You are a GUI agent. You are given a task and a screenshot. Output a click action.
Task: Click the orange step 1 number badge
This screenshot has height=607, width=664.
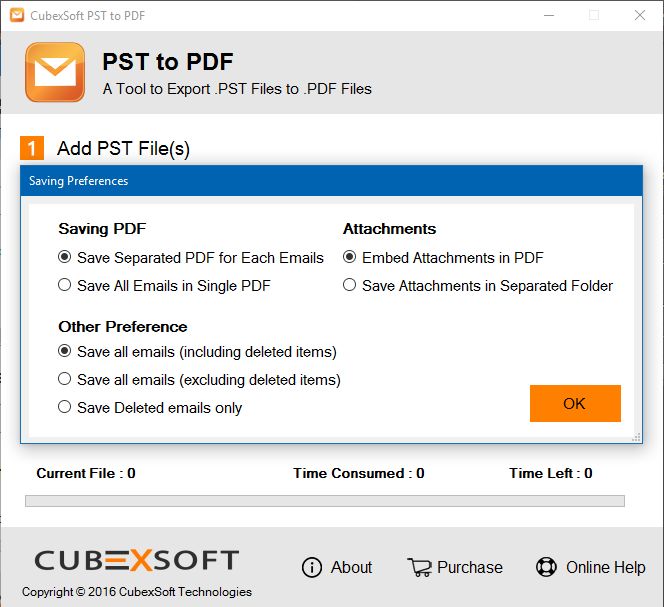[x=32, y=148]
